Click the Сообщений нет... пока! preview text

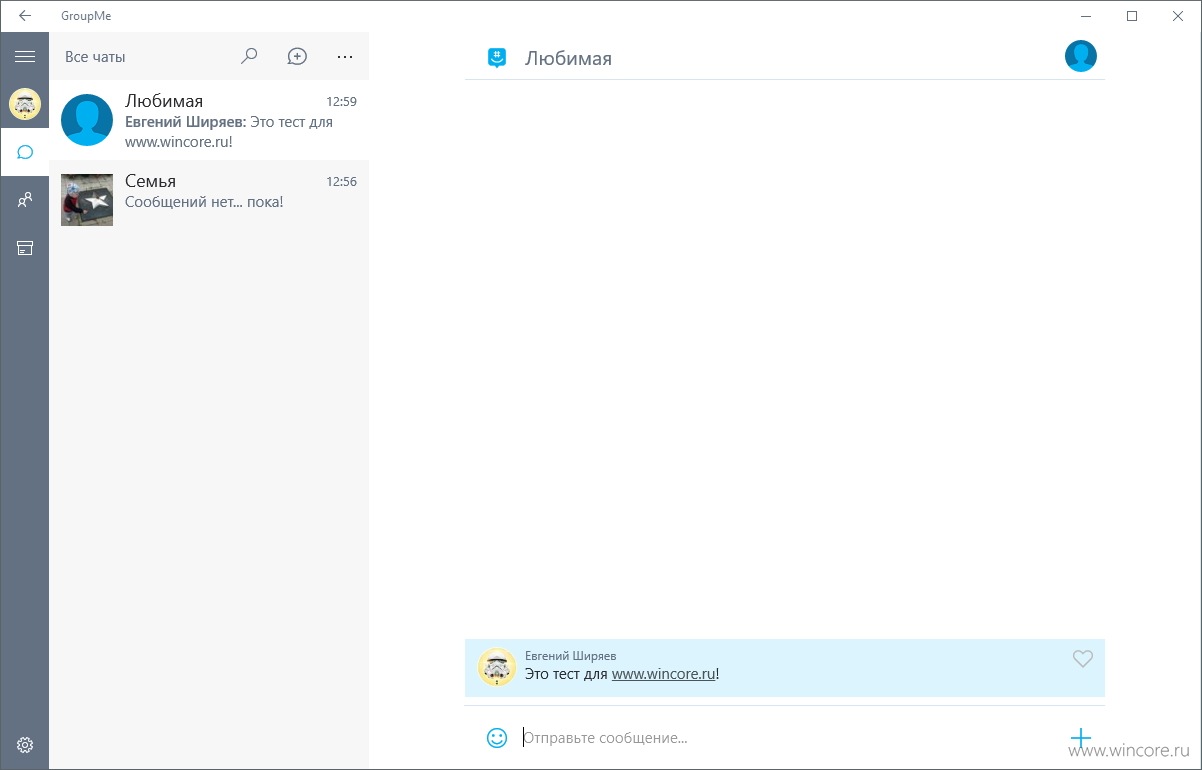(x=204, y=202)
